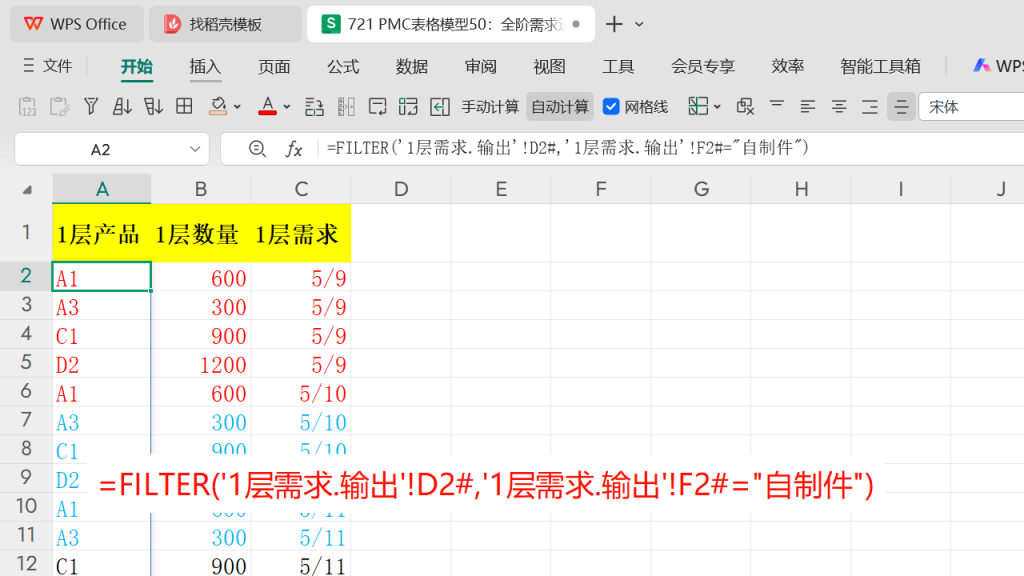This screenshot has height=576, width=1024.
Task: Apply the fill color bucket
Action: pyautogui.click(x=218, y=106)
